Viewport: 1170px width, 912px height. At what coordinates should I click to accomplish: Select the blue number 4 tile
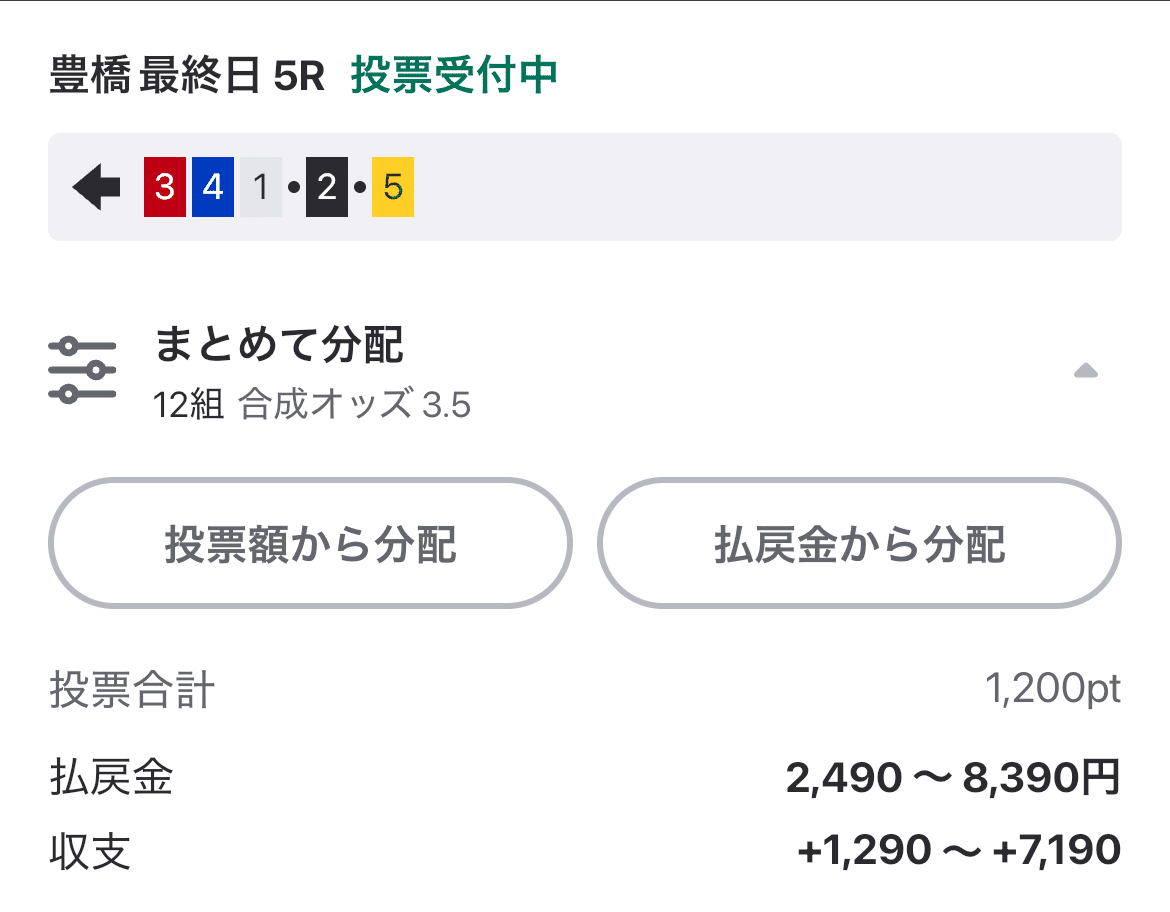point(212,185)
